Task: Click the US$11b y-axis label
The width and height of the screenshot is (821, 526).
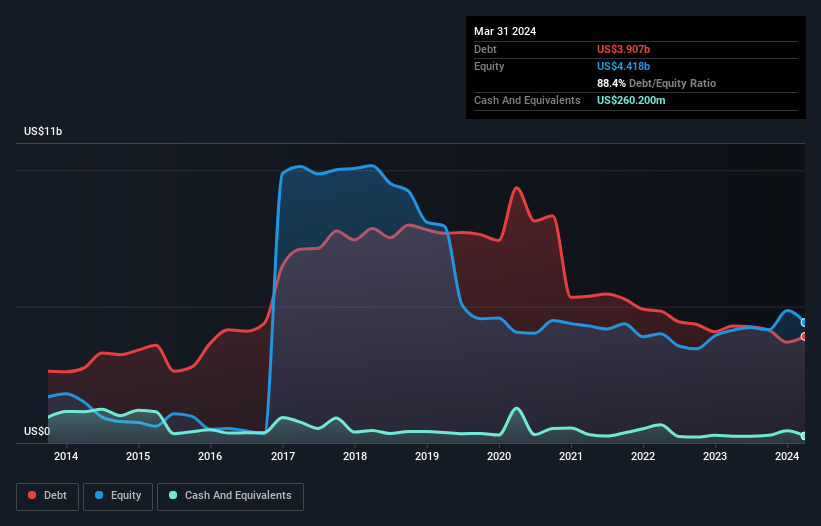Action: coord(43,131)
